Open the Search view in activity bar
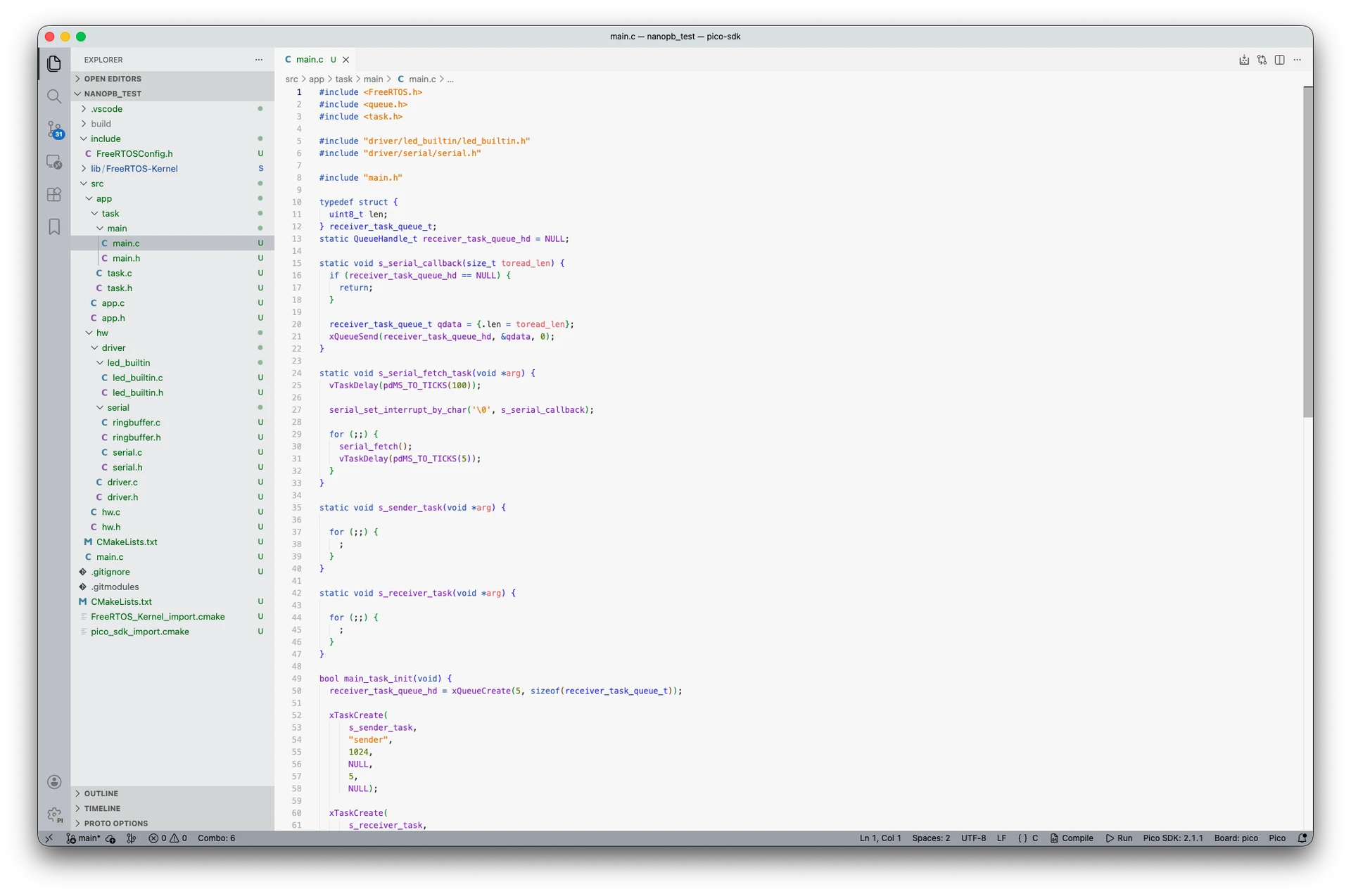The image size is (1351, 896). tap(54, 96)
